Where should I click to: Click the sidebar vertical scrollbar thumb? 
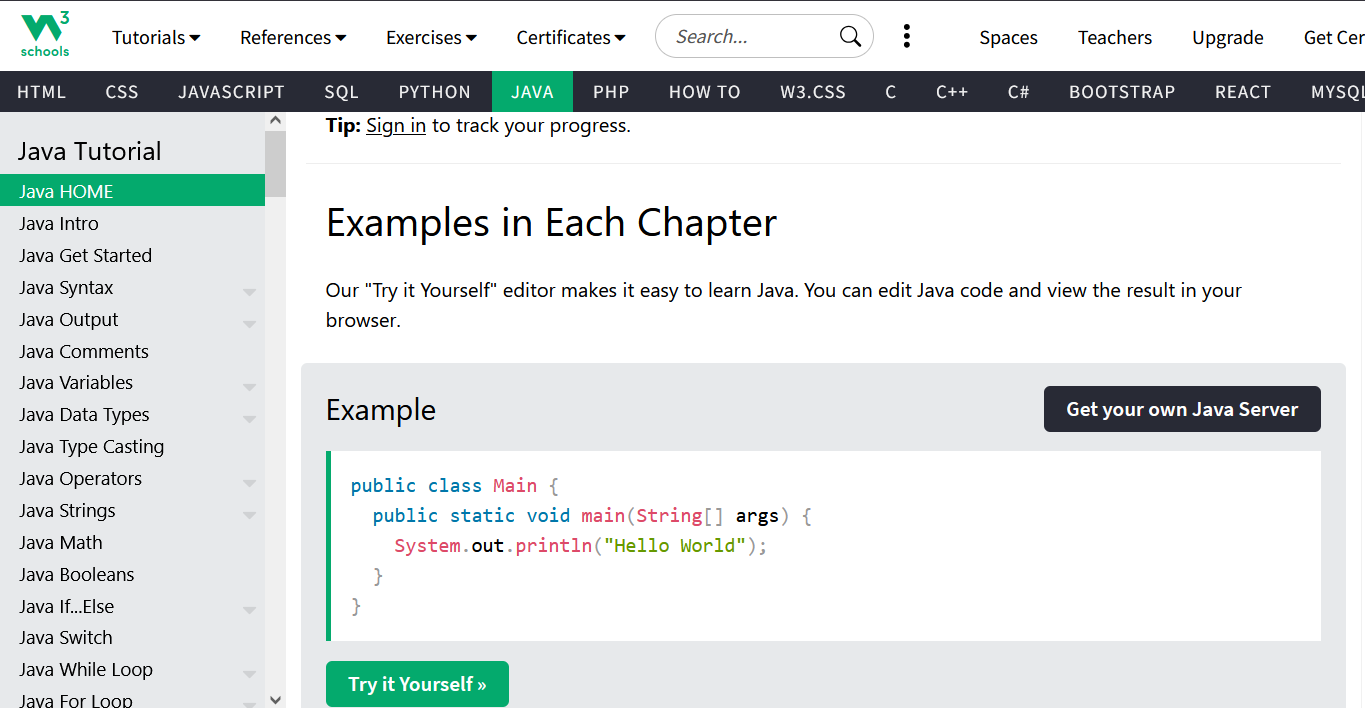(x=275, y=163)
